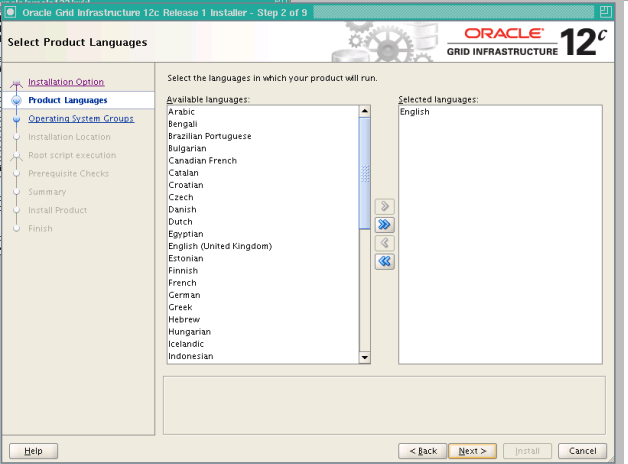This screenshot has width=628, height=464.
Task: Select Dutch in Available languages
Action: click(x=263, y=222)
